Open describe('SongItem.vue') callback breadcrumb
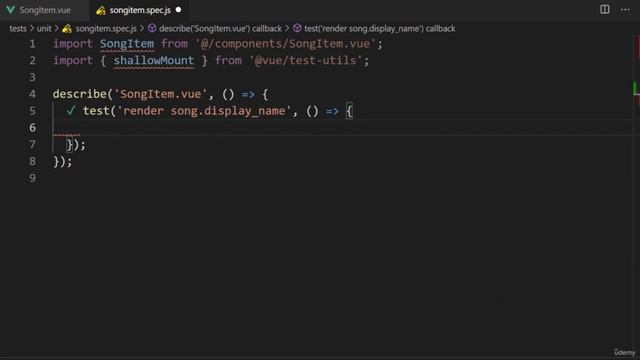Viewport: 640px width, 360px height. coord(220,29)
